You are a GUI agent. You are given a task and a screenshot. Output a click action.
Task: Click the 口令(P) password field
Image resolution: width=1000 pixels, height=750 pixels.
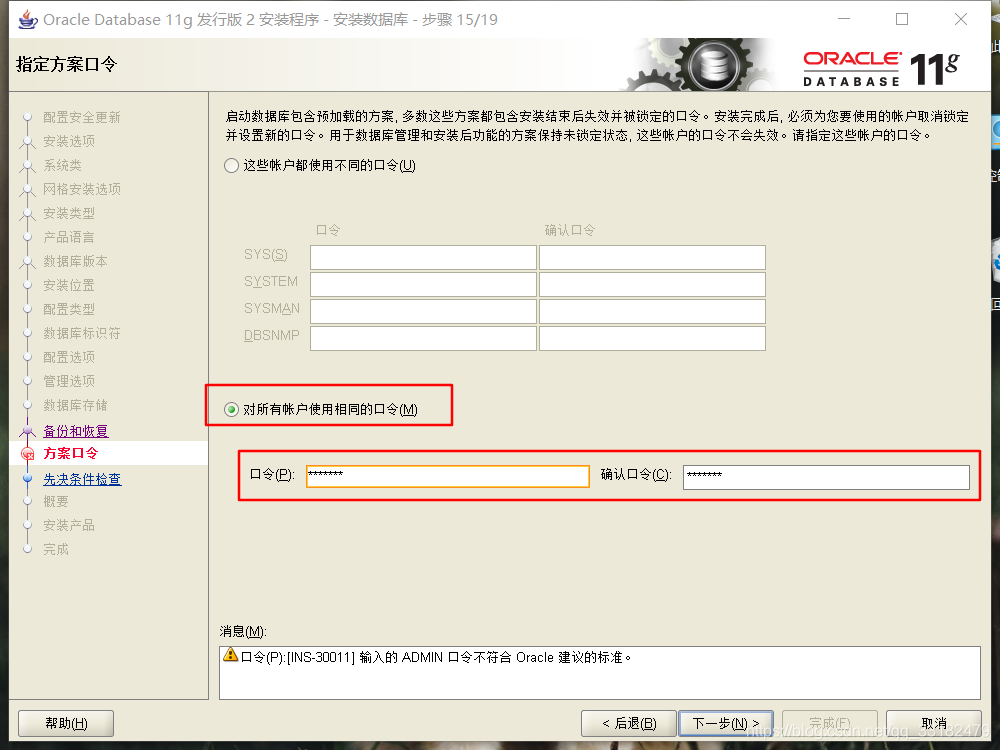click(448, 476)
